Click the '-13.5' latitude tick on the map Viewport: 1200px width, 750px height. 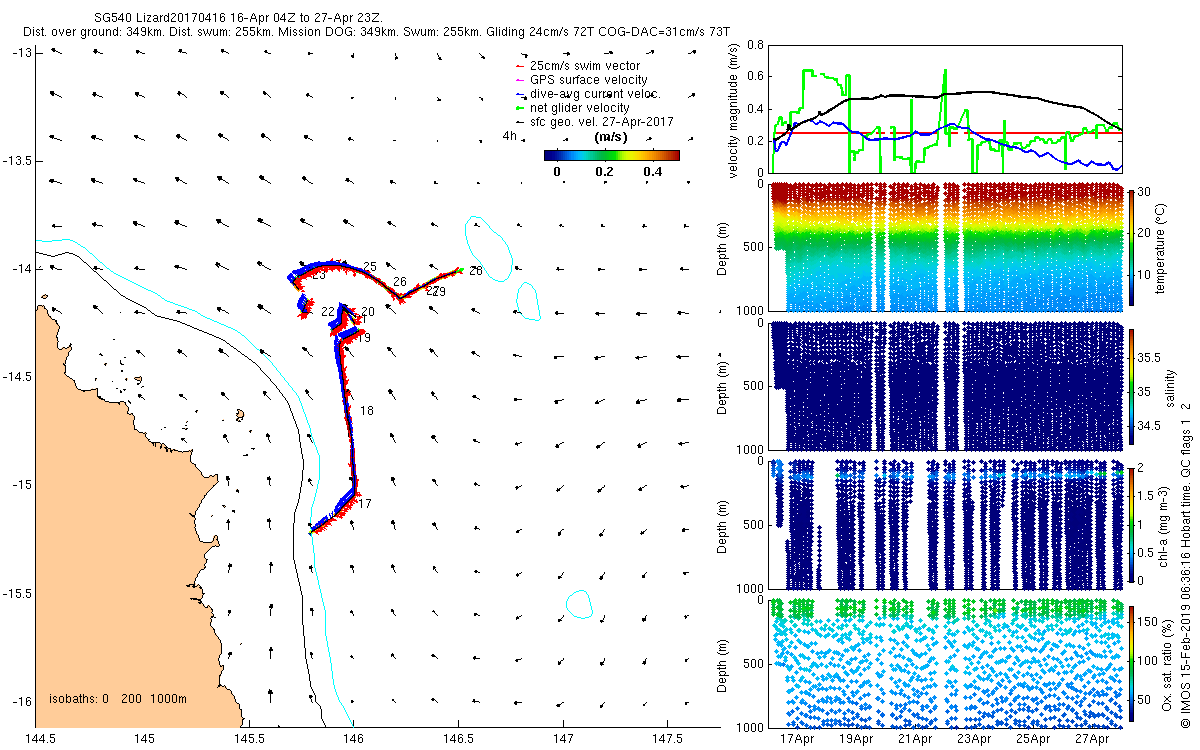point(17,161)
